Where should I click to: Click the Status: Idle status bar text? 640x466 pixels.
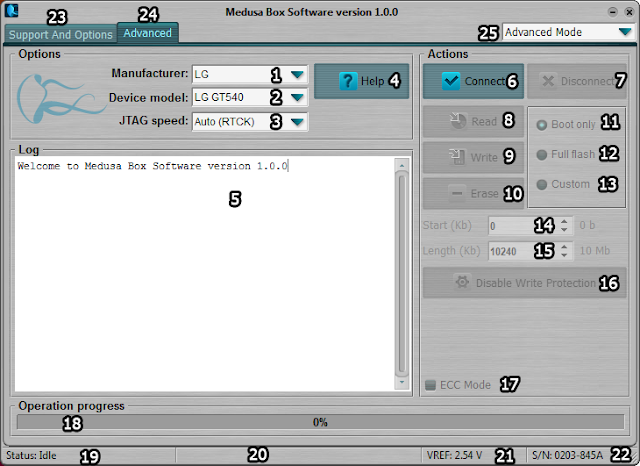tap(31, 455)
